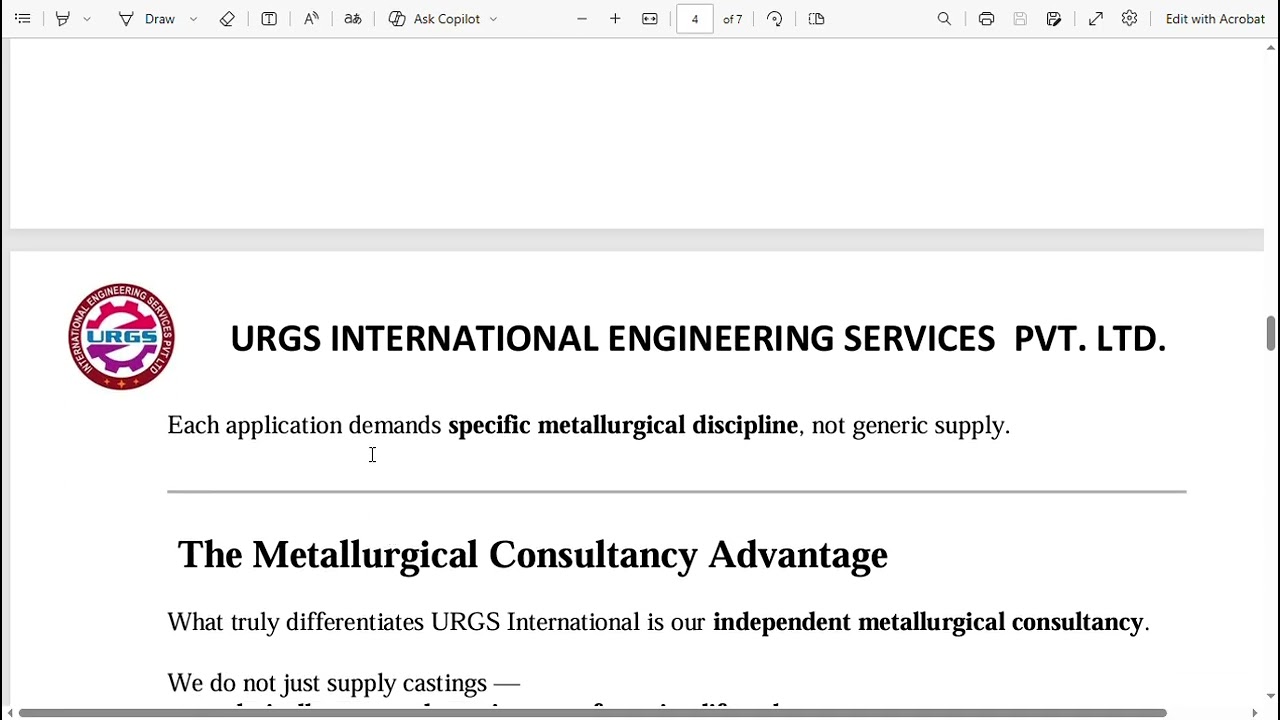Click Edit with Acrobat
This screenshot has height=720, width=1280.
pyautogui.click(x=1215, y=19)
